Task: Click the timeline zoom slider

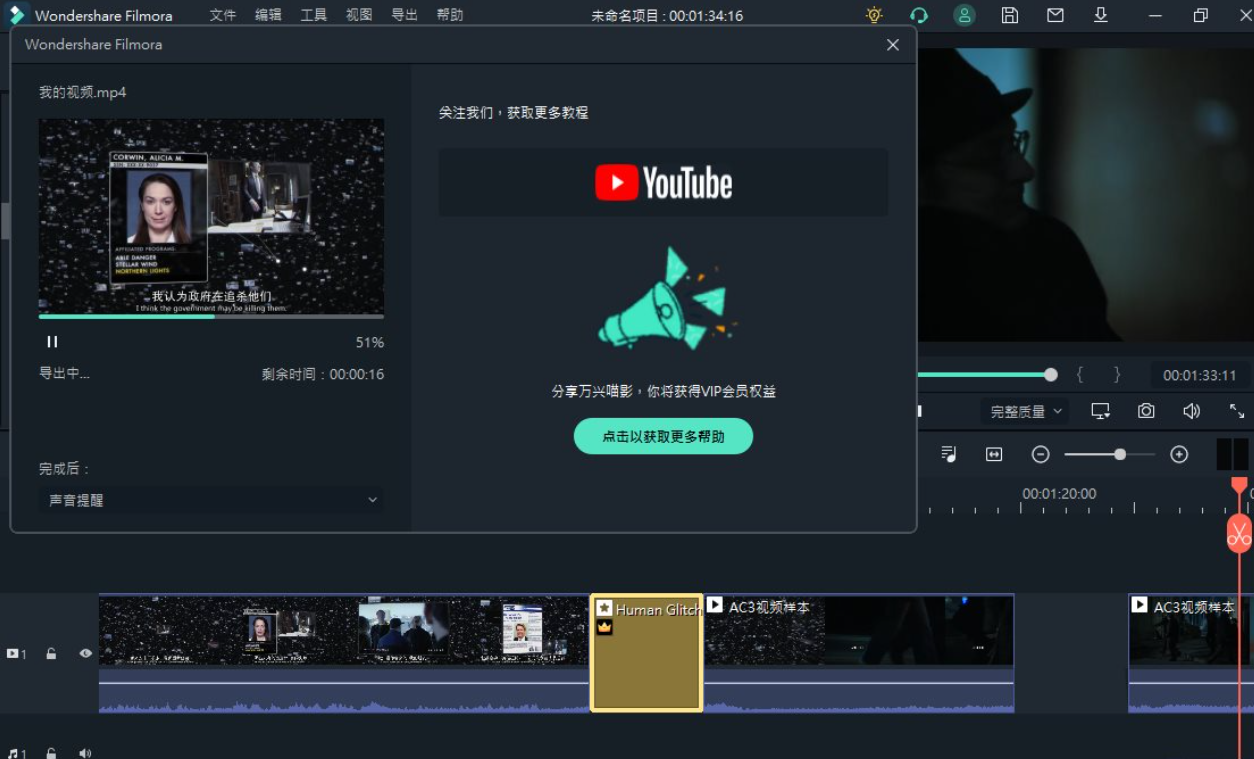Action: pyautogui.click(x=1110, y=454)
